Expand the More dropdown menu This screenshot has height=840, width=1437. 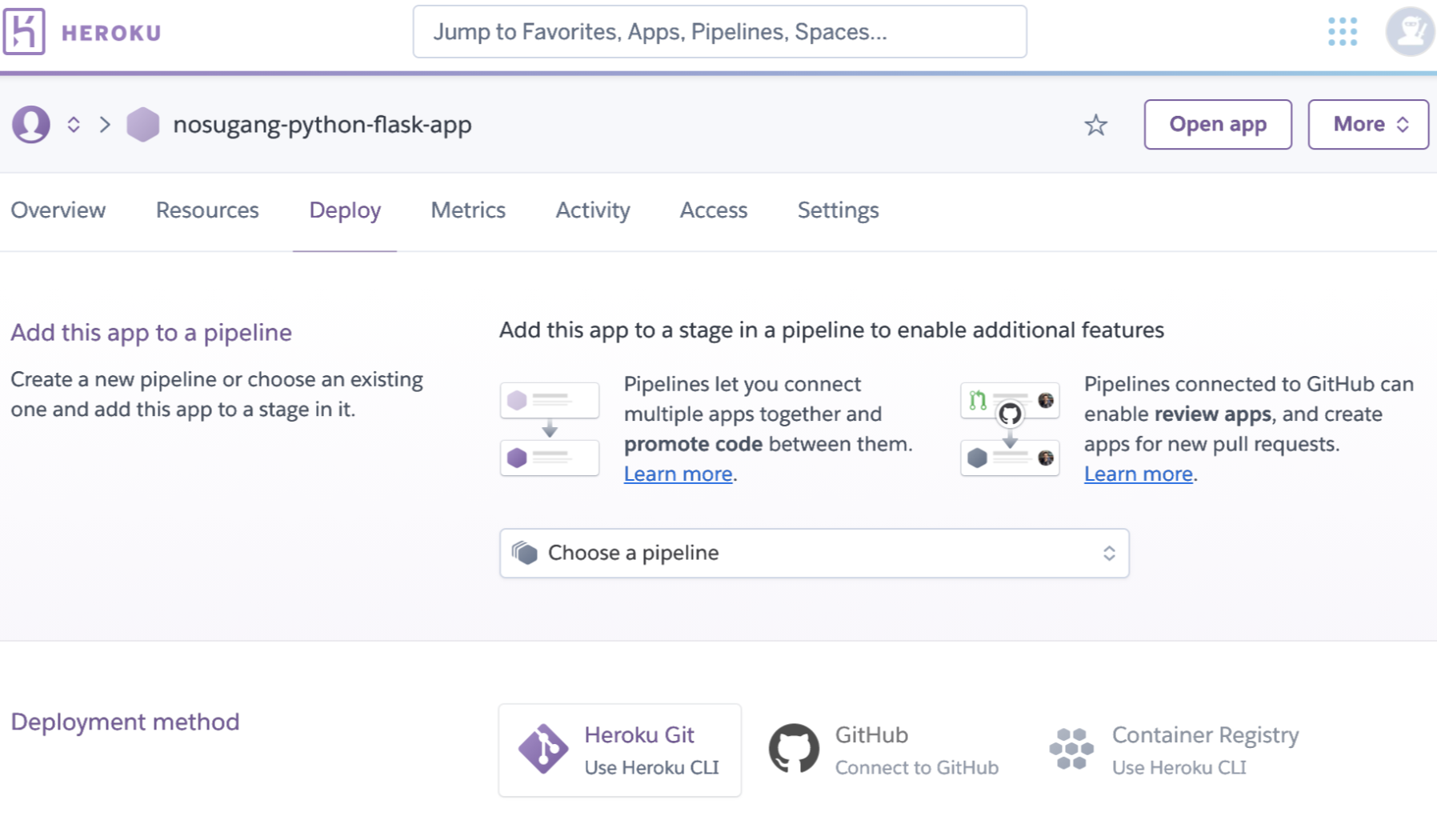[1368, 124]
